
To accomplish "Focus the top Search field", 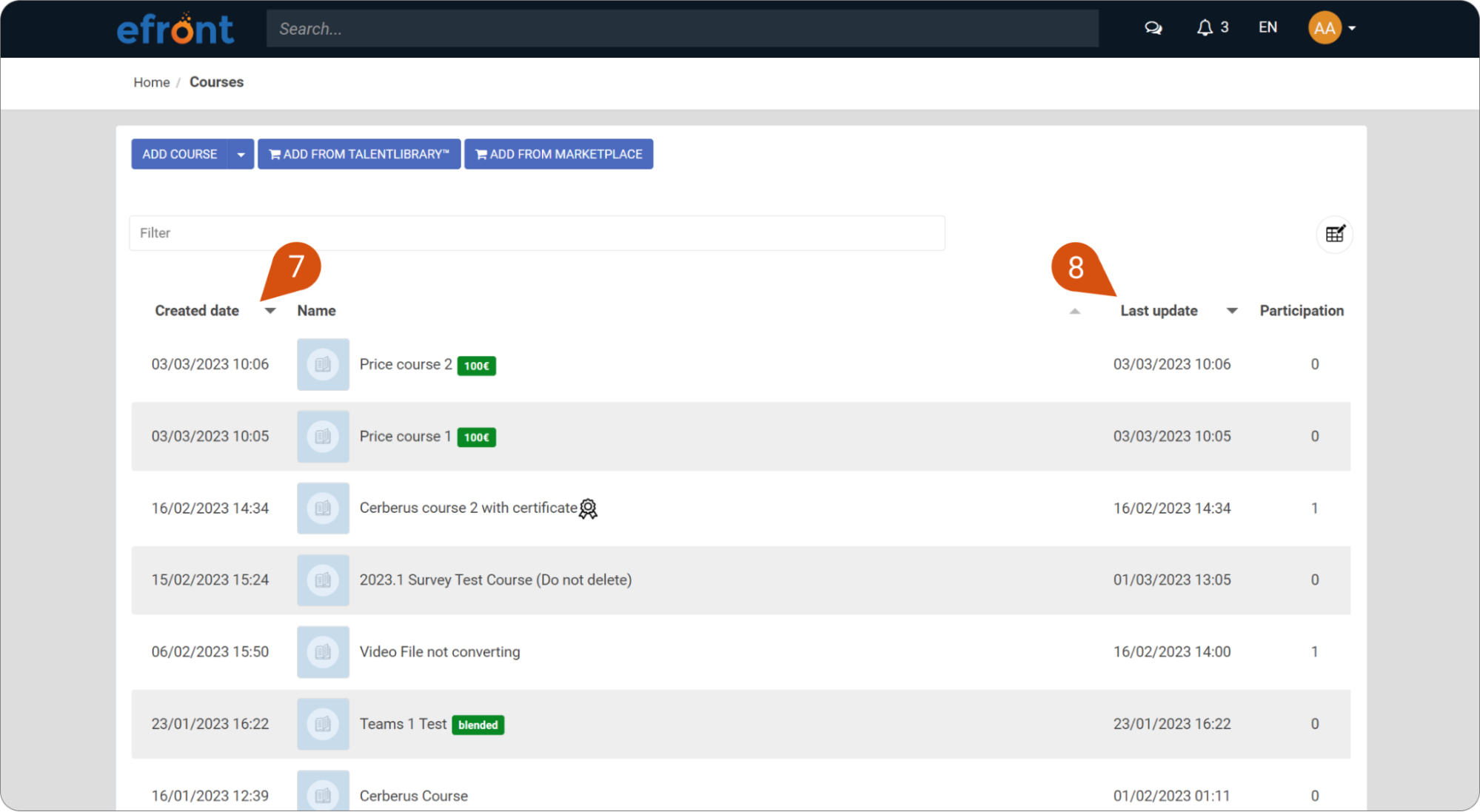I will tap(682, 29).
